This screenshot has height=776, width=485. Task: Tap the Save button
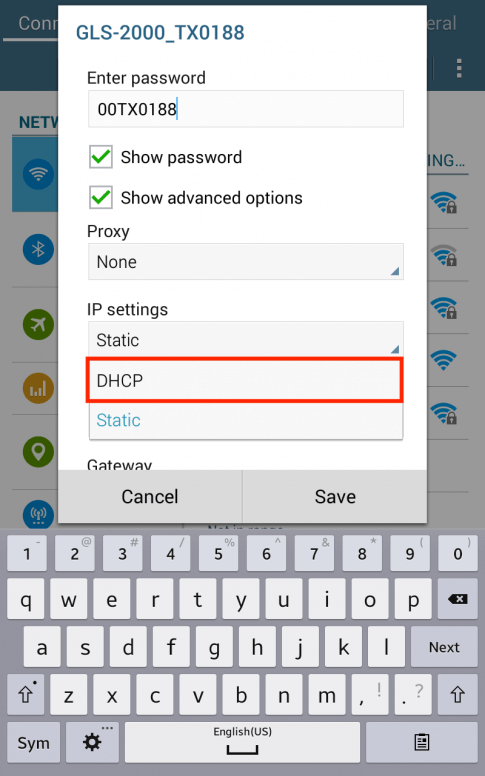coord(335,496)
